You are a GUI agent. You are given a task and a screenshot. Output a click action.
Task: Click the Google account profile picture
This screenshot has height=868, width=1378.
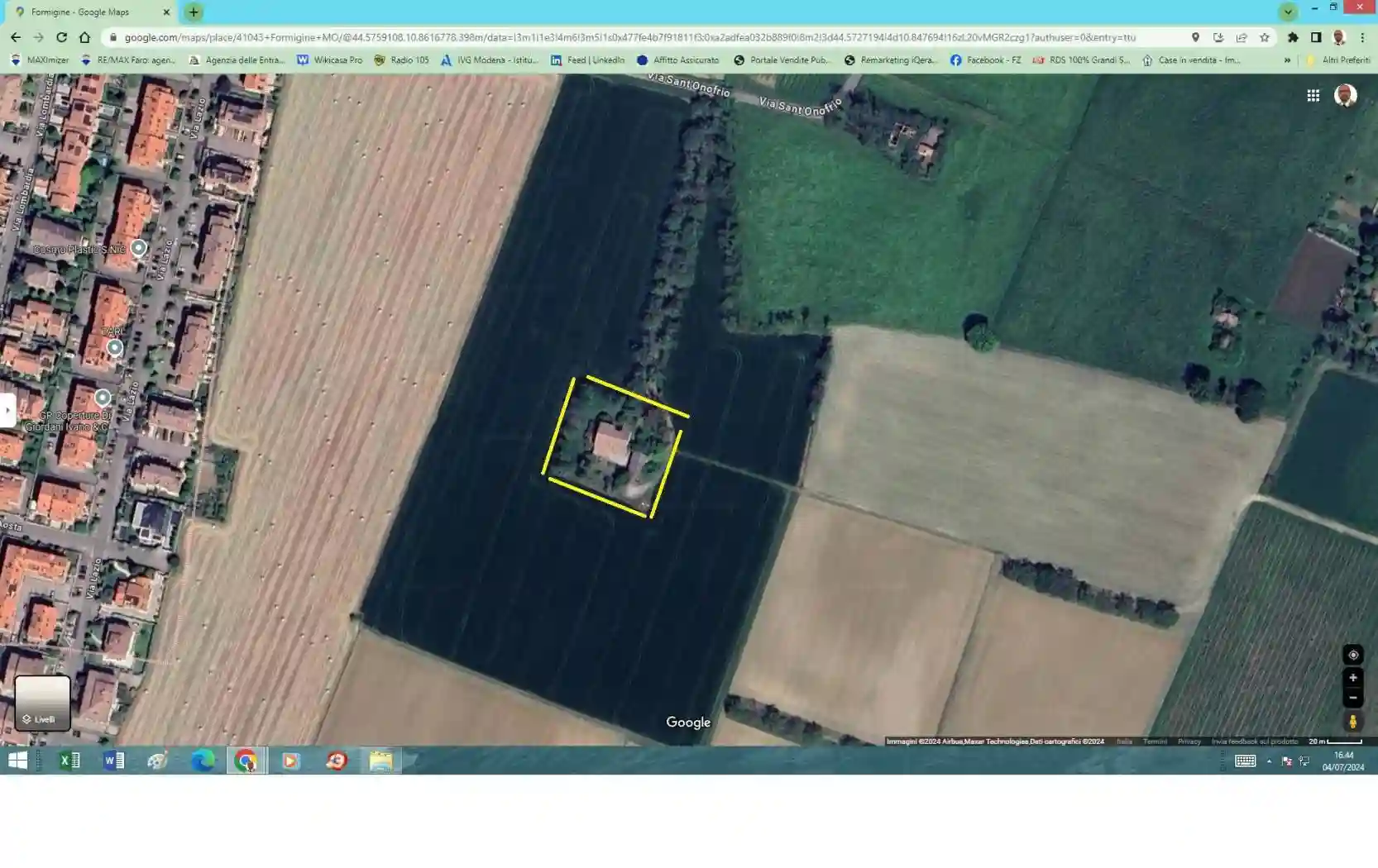pos(1345,96)
